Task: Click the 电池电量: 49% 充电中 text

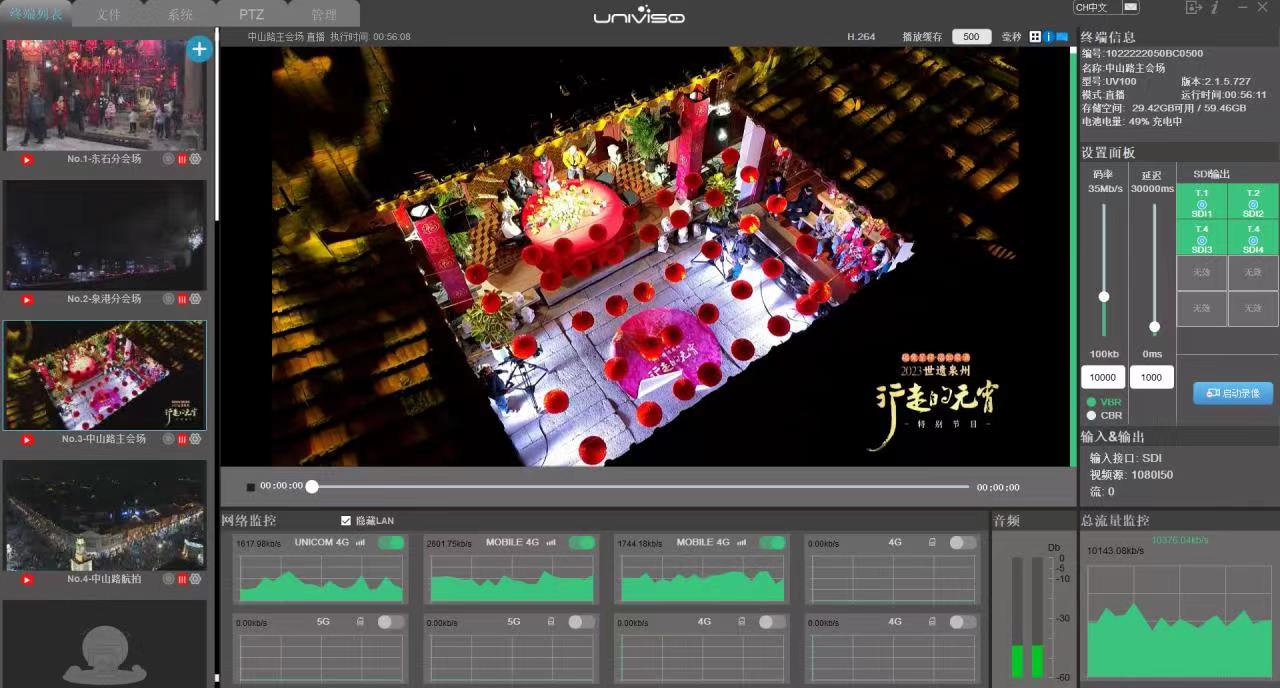Action: [x=1132, y=122]
